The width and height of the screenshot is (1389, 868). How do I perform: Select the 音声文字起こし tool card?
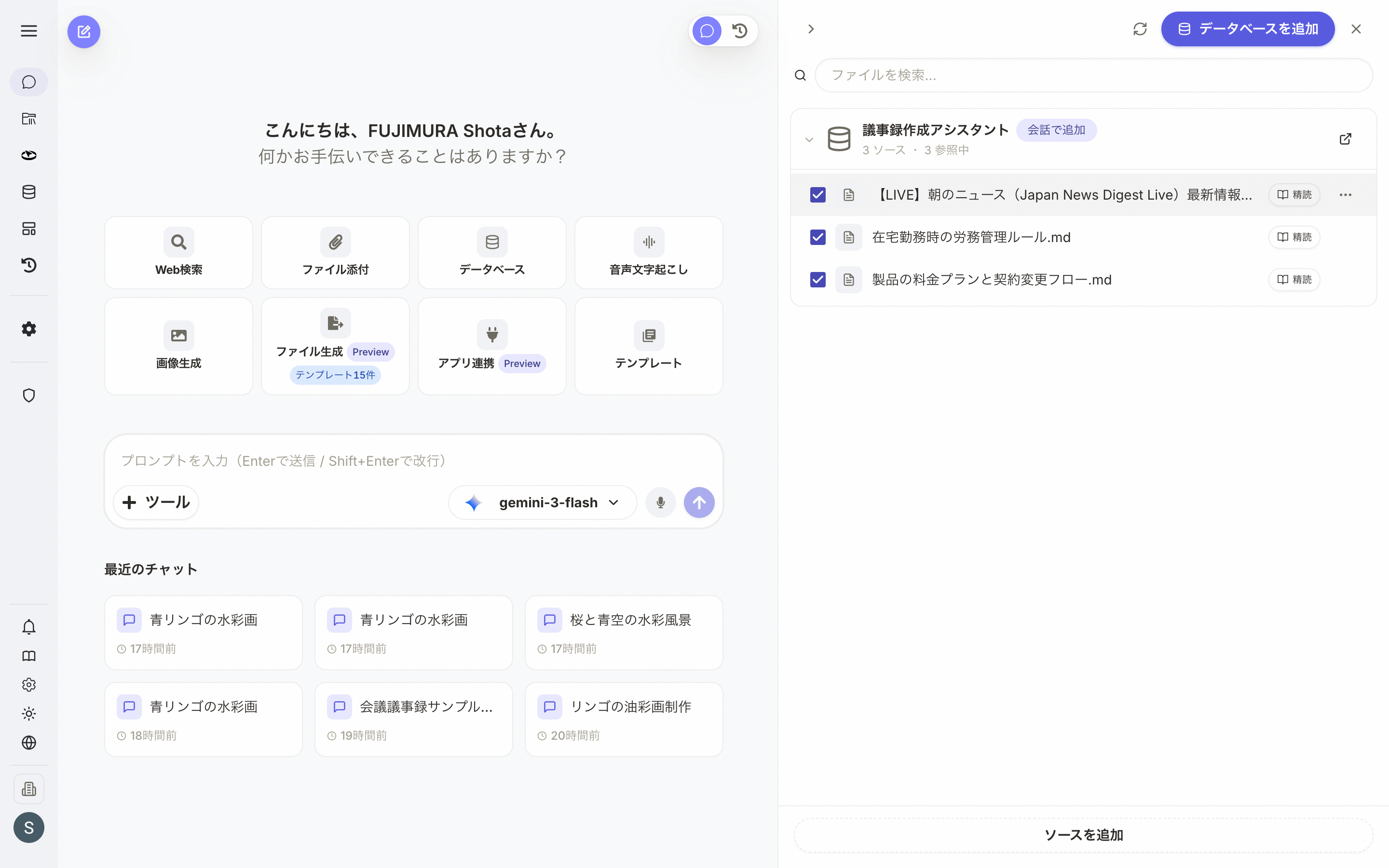pos(649,253)
